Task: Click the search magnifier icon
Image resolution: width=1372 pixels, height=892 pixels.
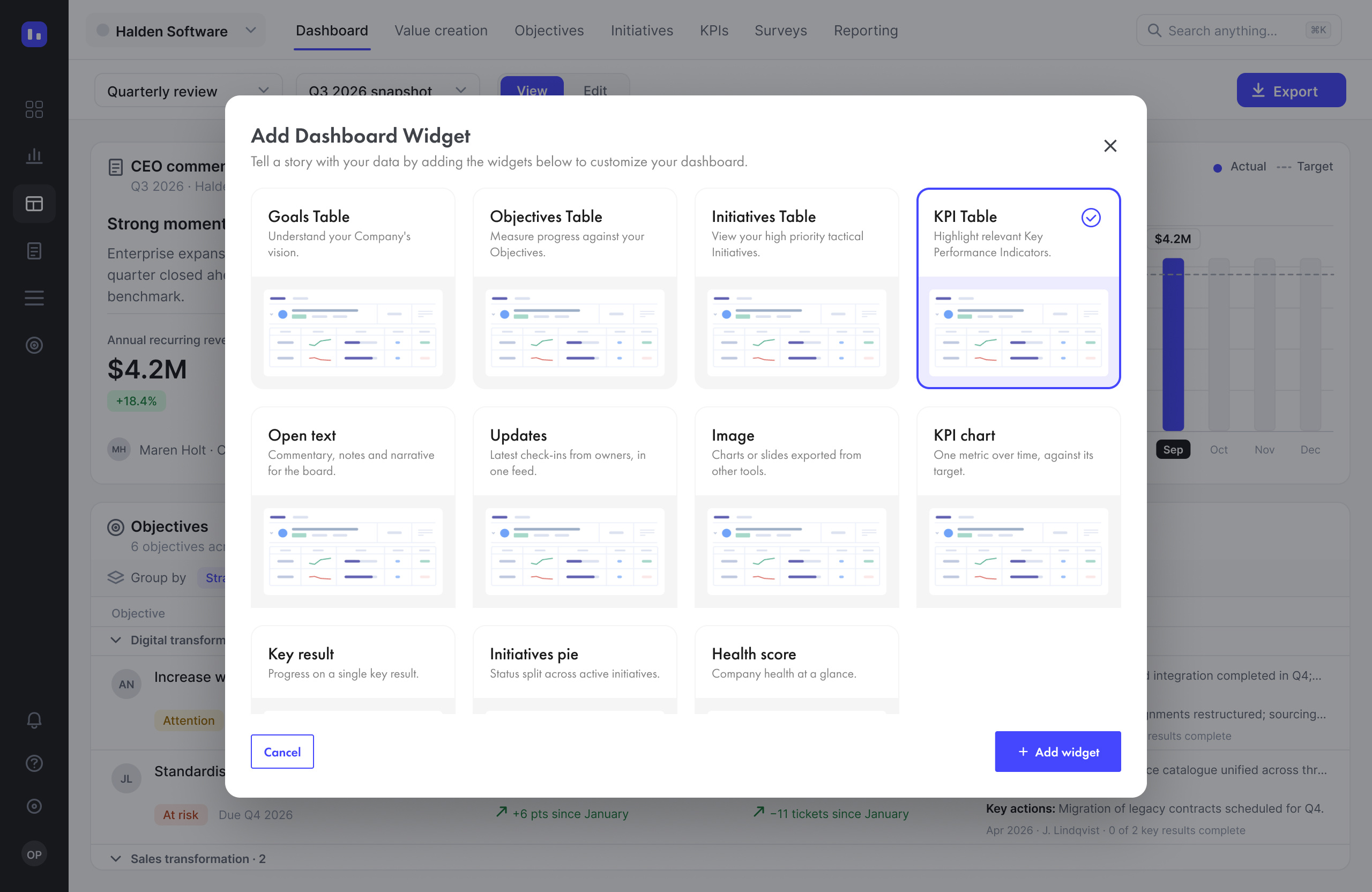Action: tap(1154, 31)
